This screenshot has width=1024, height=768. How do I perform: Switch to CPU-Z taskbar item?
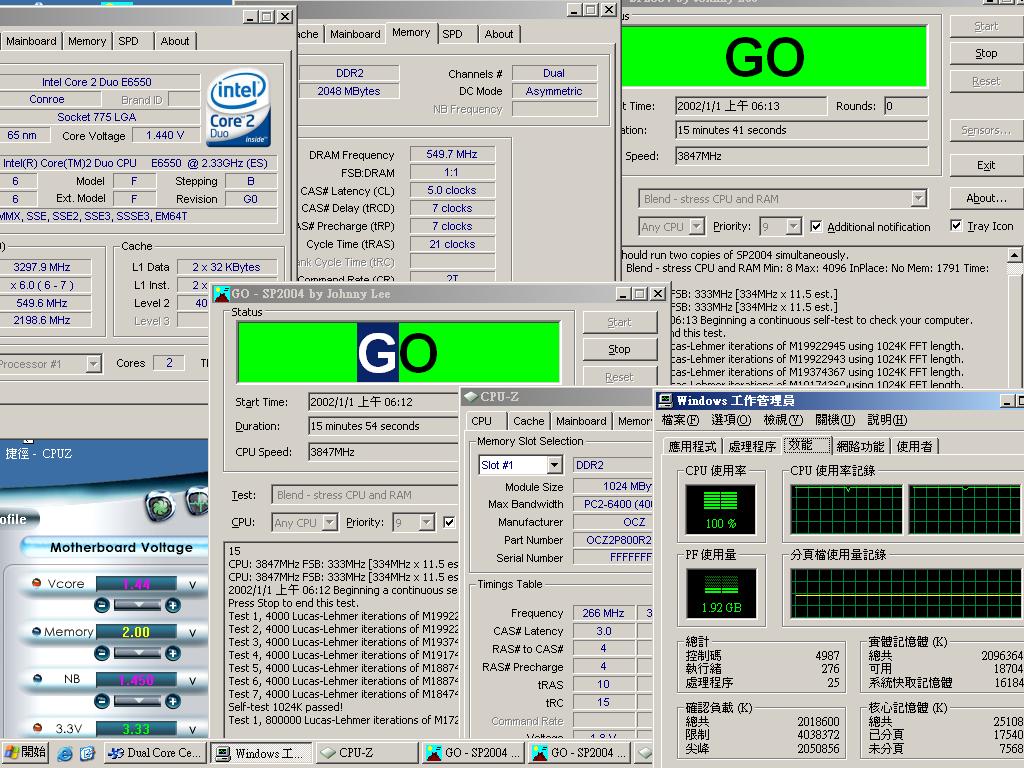click(x=367, y=753)
